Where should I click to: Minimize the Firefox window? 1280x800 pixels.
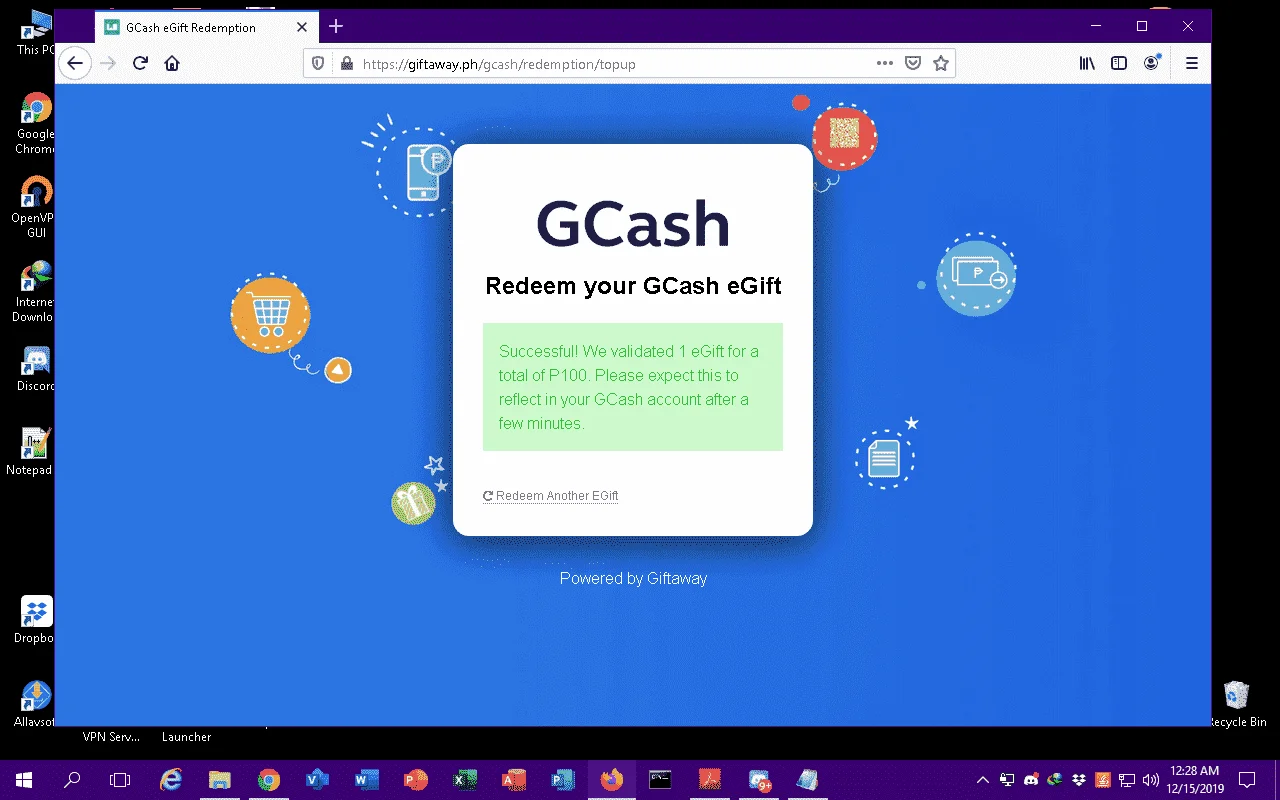(x=1096, y=26)
